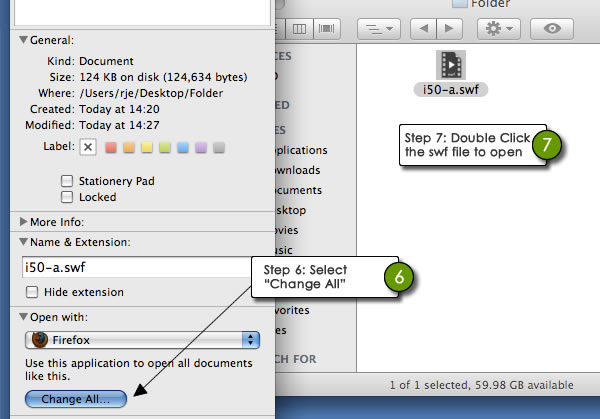
Task: Open the arrange items toolbar menu
Action: 379,29
